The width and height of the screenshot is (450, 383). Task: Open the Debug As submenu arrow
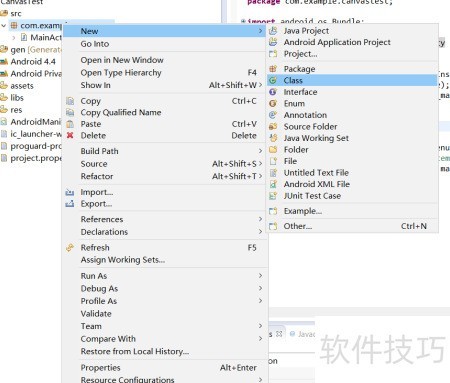(x=260, y=288)
